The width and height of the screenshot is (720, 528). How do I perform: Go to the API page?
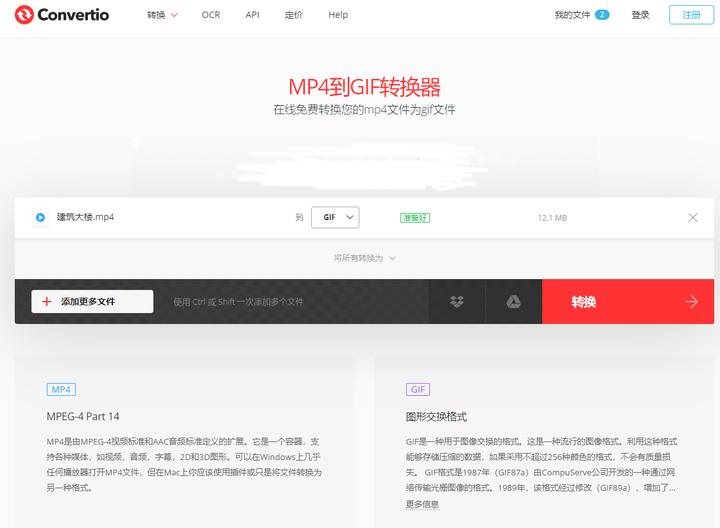[253, 15]
